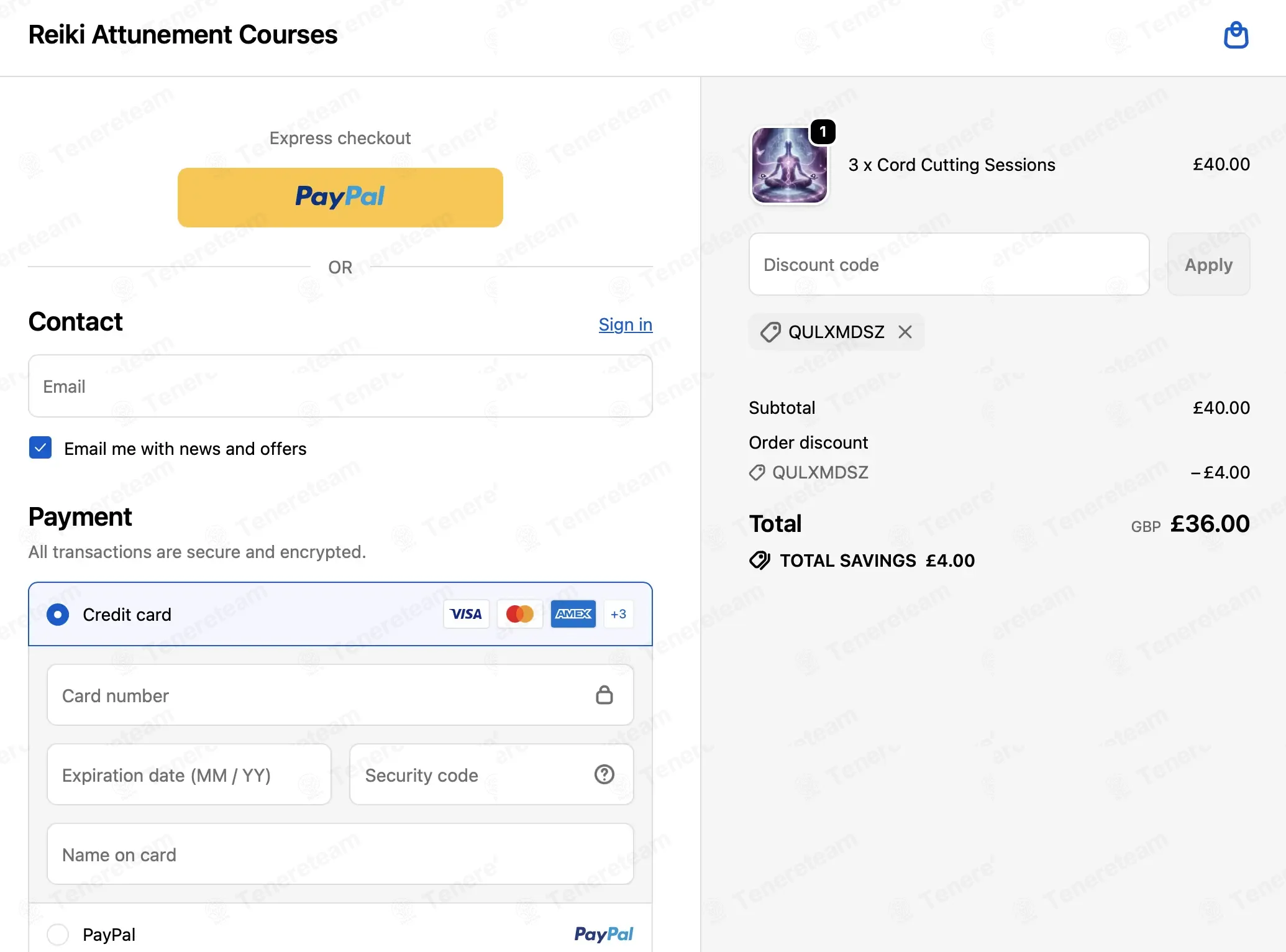Uncheck Email me with news and offers

(x=40, y=447)
